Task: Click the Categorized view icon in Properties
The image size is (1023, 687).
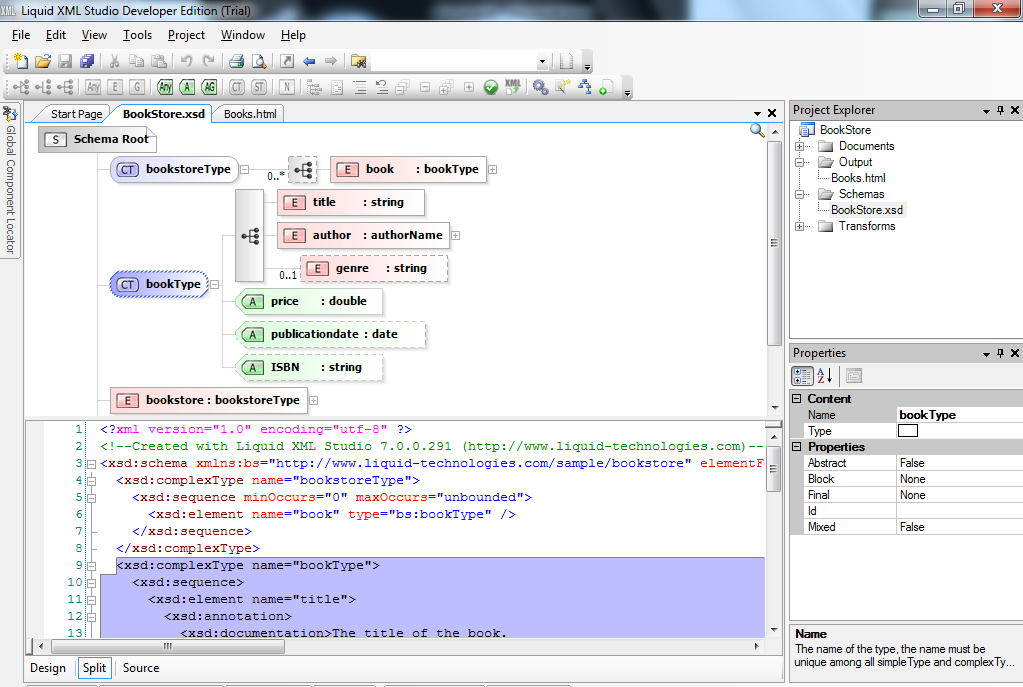Action: (802, 376)
